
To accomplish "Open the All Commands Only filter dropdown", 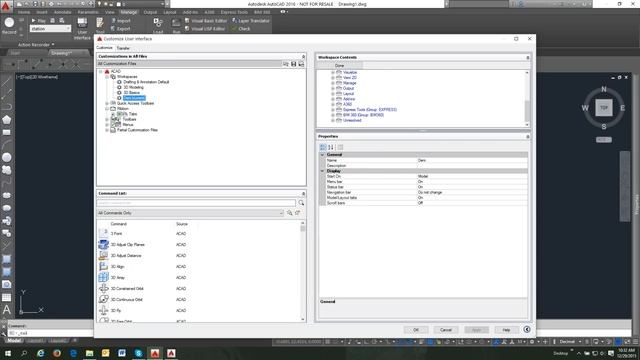I will (x=190, y=213).
